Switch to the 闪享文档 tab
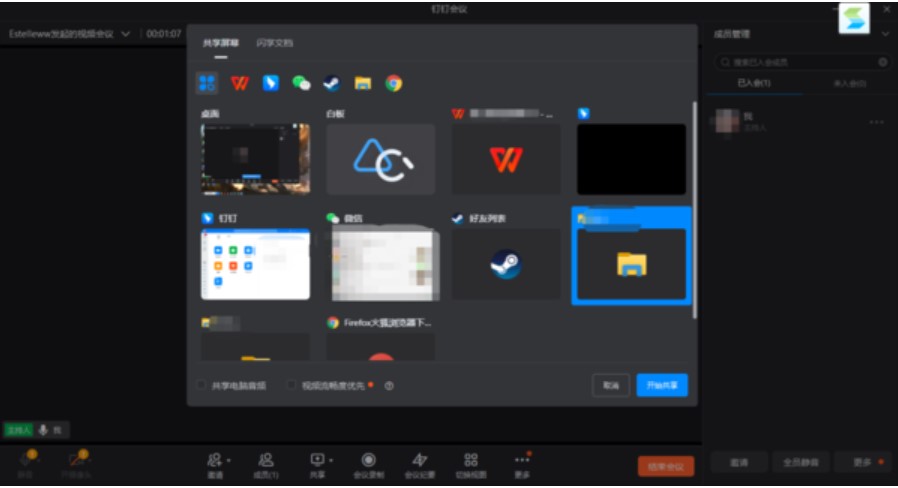 click(x=275, y=43)
